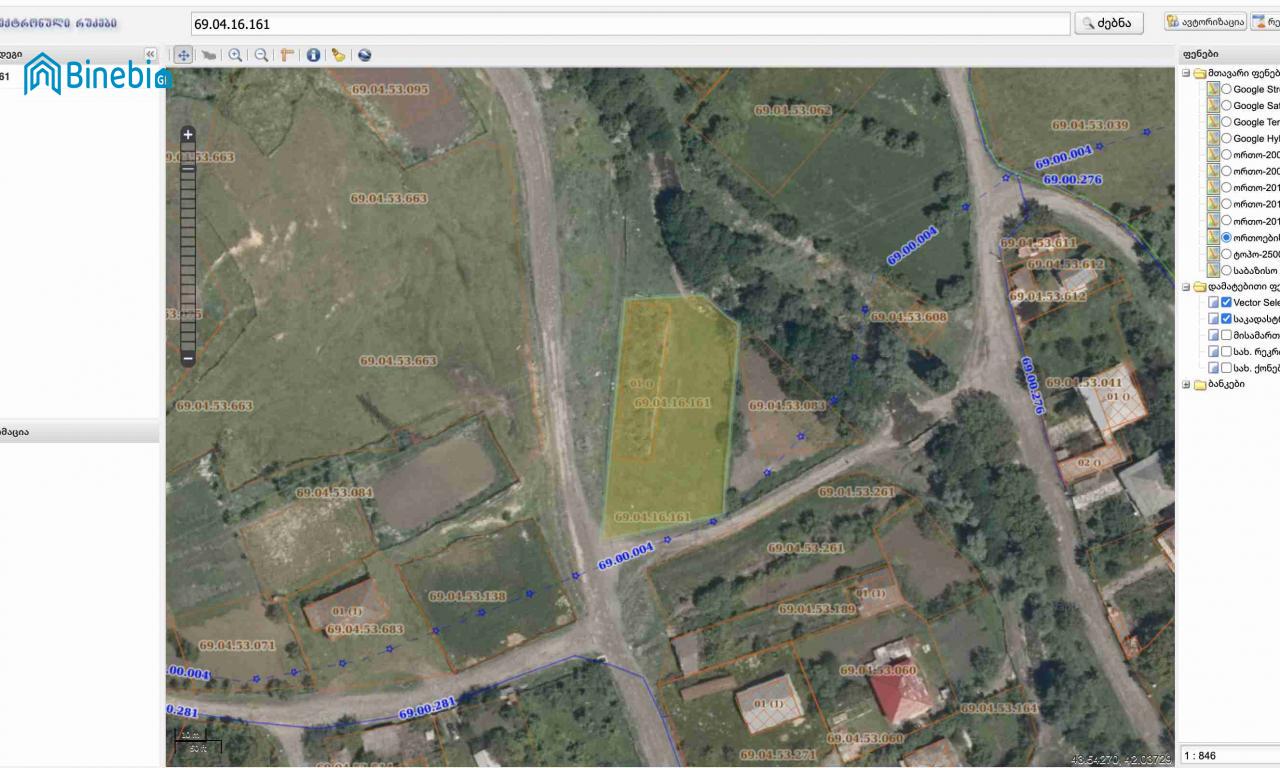Collapse the მთავარი ფენები folder
1280x768 pixels.
tap(1186, 73)
